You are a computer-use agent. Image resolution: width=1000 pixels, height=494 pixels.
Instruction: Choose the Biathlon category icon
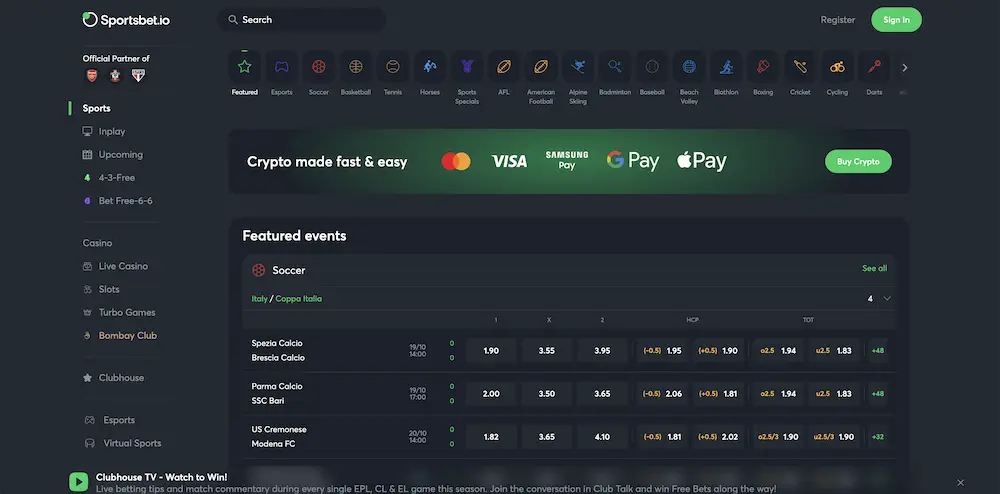pos(726,66)
